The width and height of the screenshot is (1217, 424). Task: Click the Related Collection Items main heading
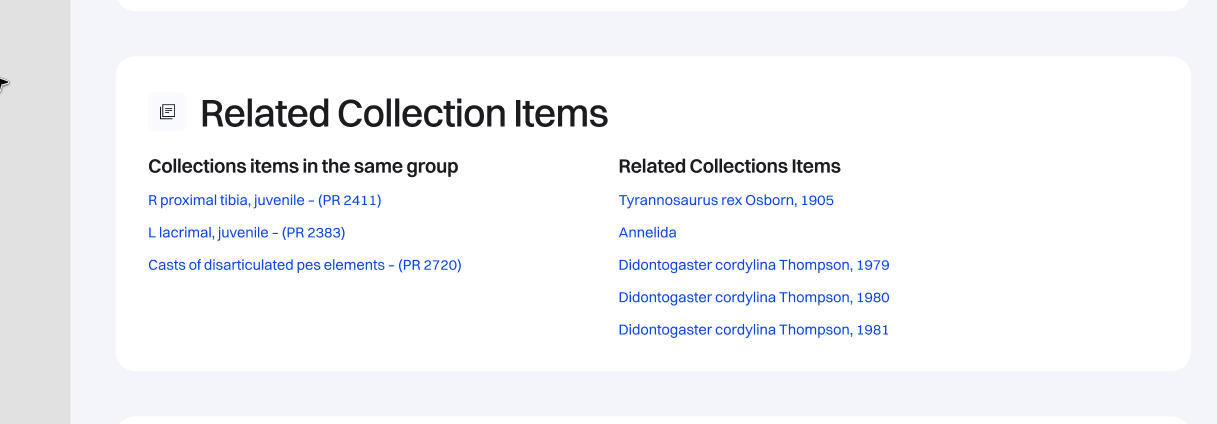point(404,113)
